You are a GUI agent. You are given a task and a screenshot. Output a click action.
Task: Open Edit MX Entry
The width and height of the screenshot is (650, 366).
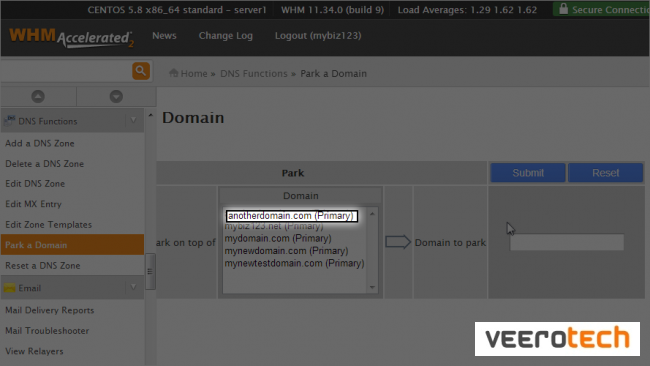[33, 204]
